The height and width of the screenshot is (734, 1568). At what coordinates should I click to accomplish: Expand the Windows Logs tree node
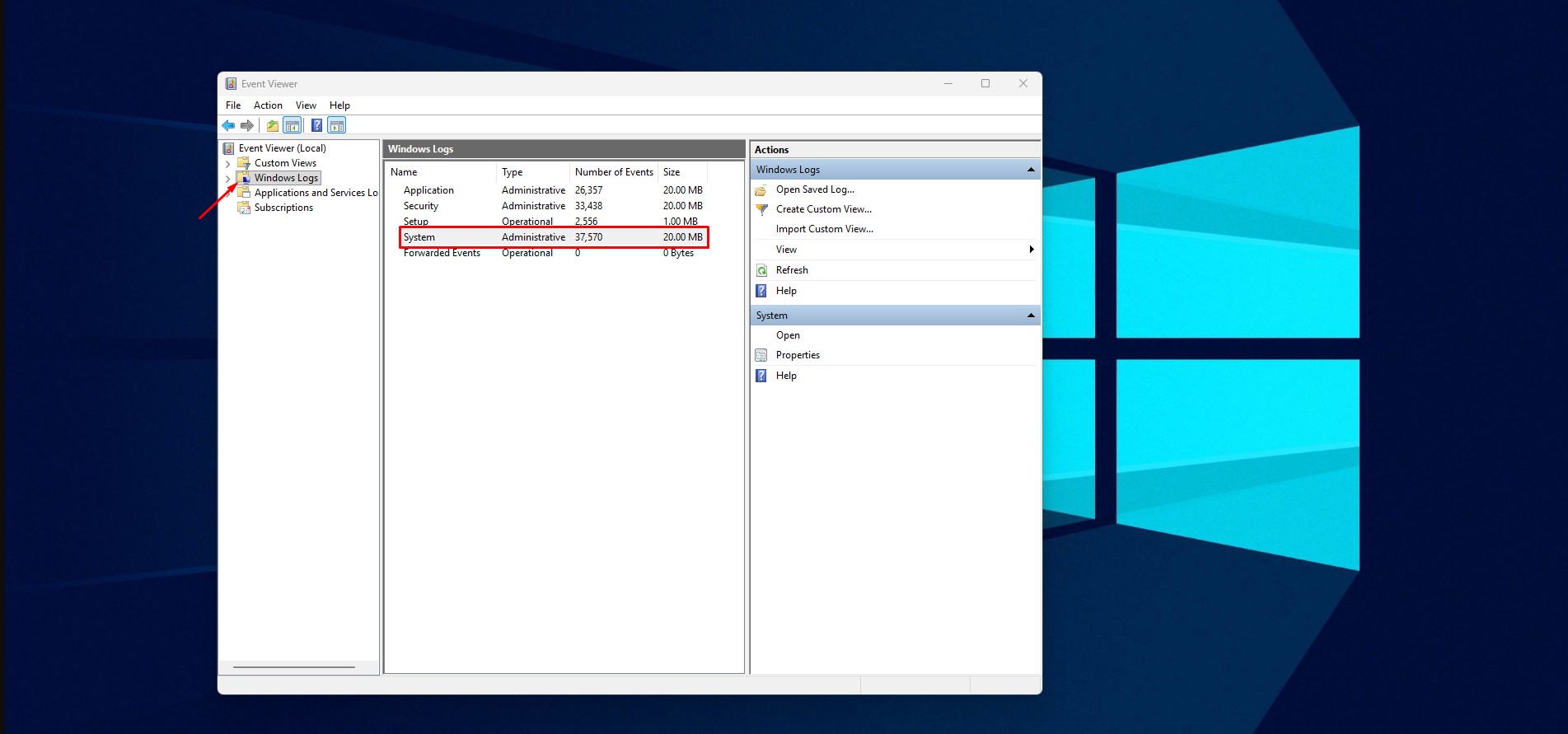[228, 179]
